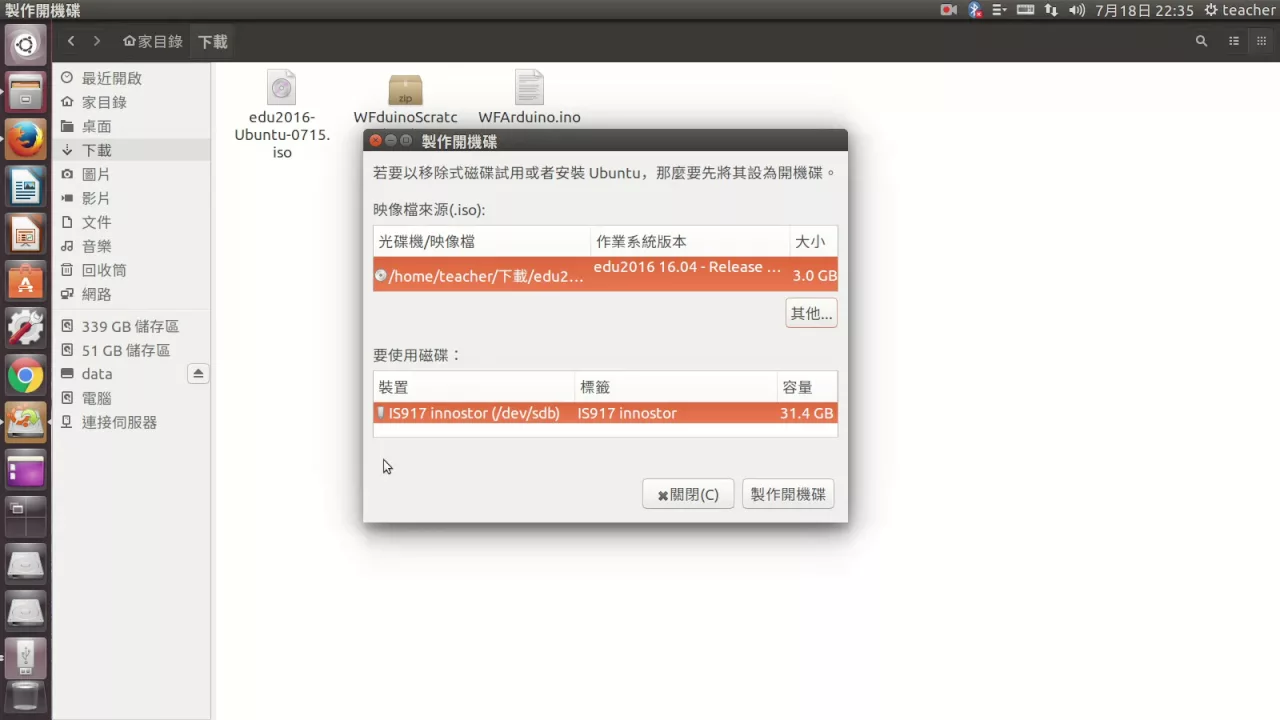Select WFArduino.ino file

[x=529, y=98]
